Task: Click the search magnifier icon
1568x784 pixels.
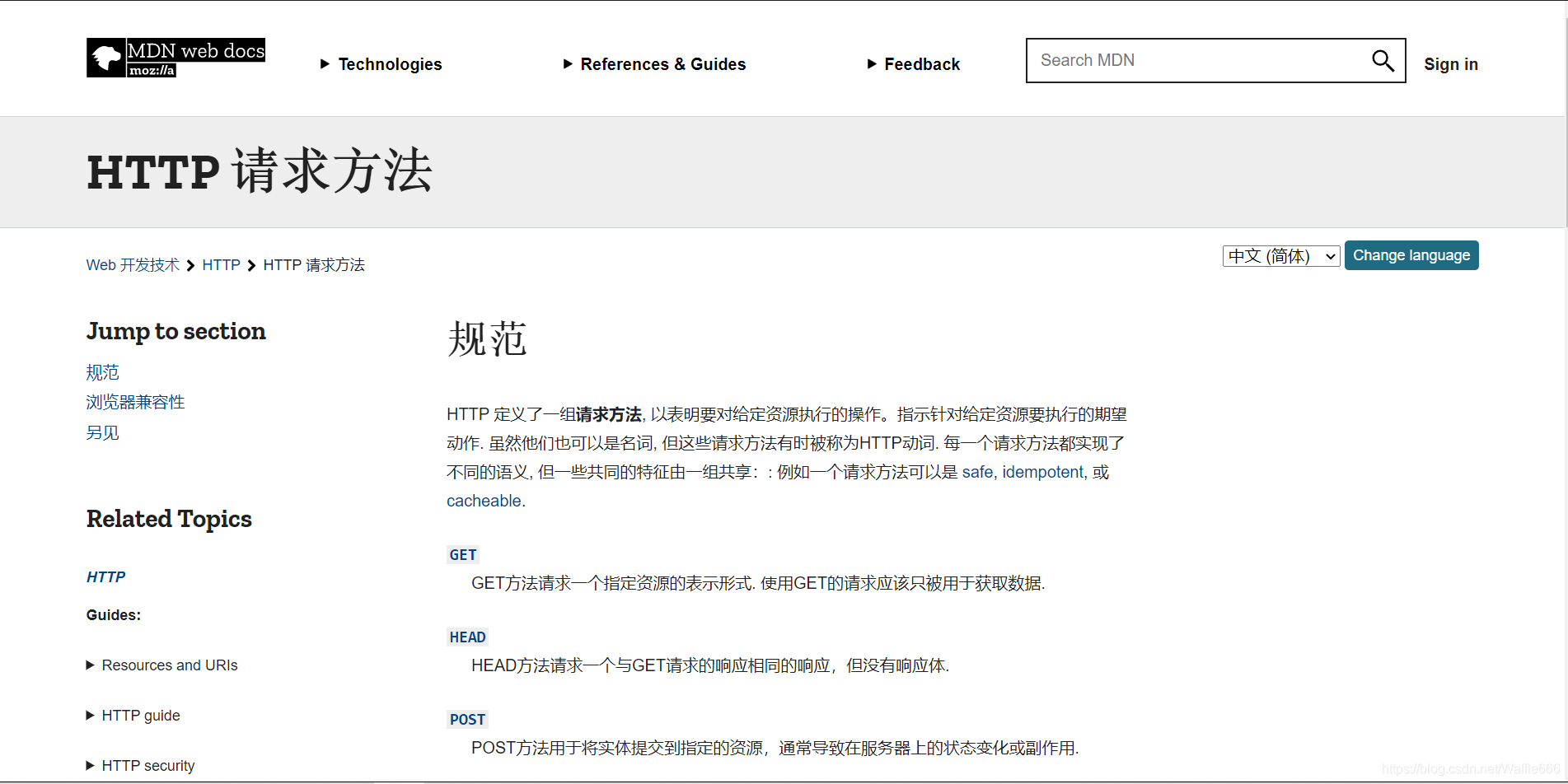Action: [1383, 60]
